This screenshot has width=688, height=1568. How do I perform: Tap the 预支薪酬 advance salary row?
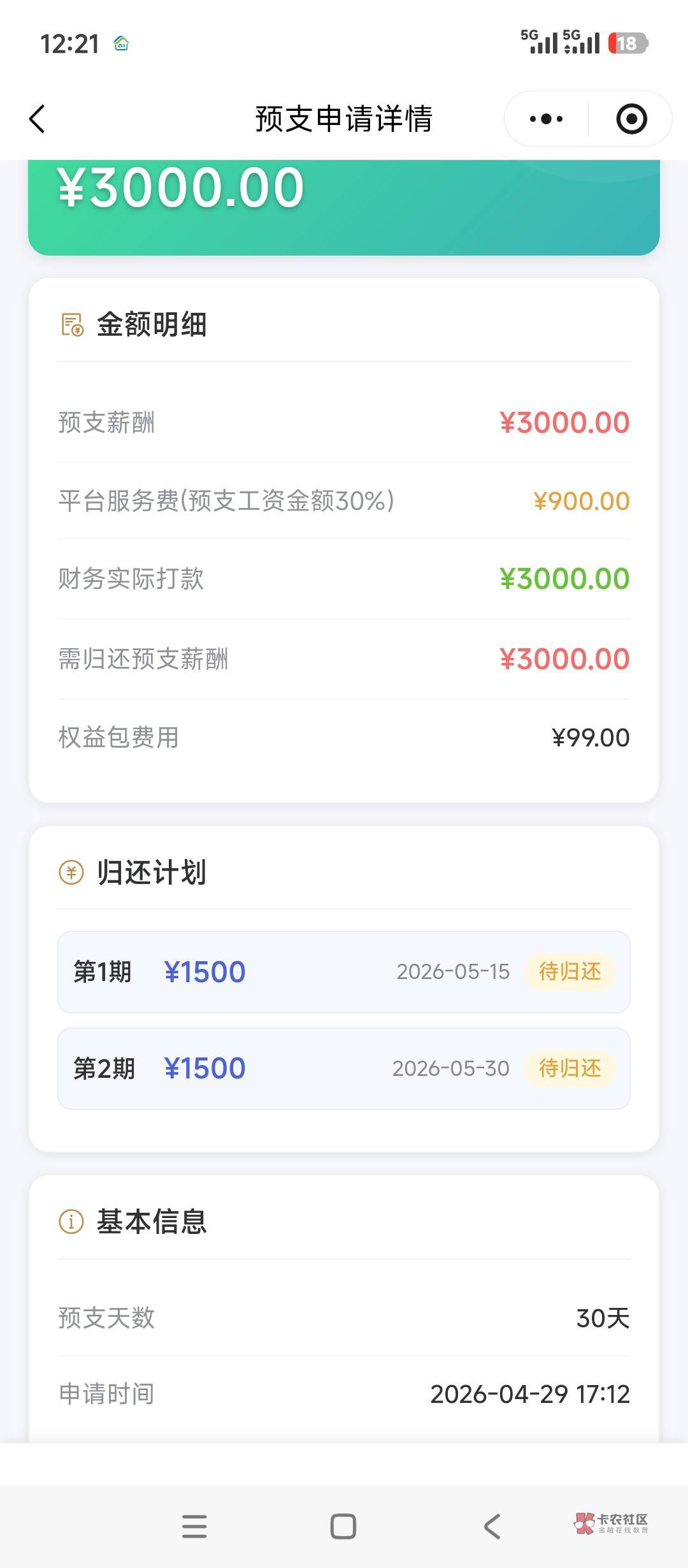click(x=344, y=423)
